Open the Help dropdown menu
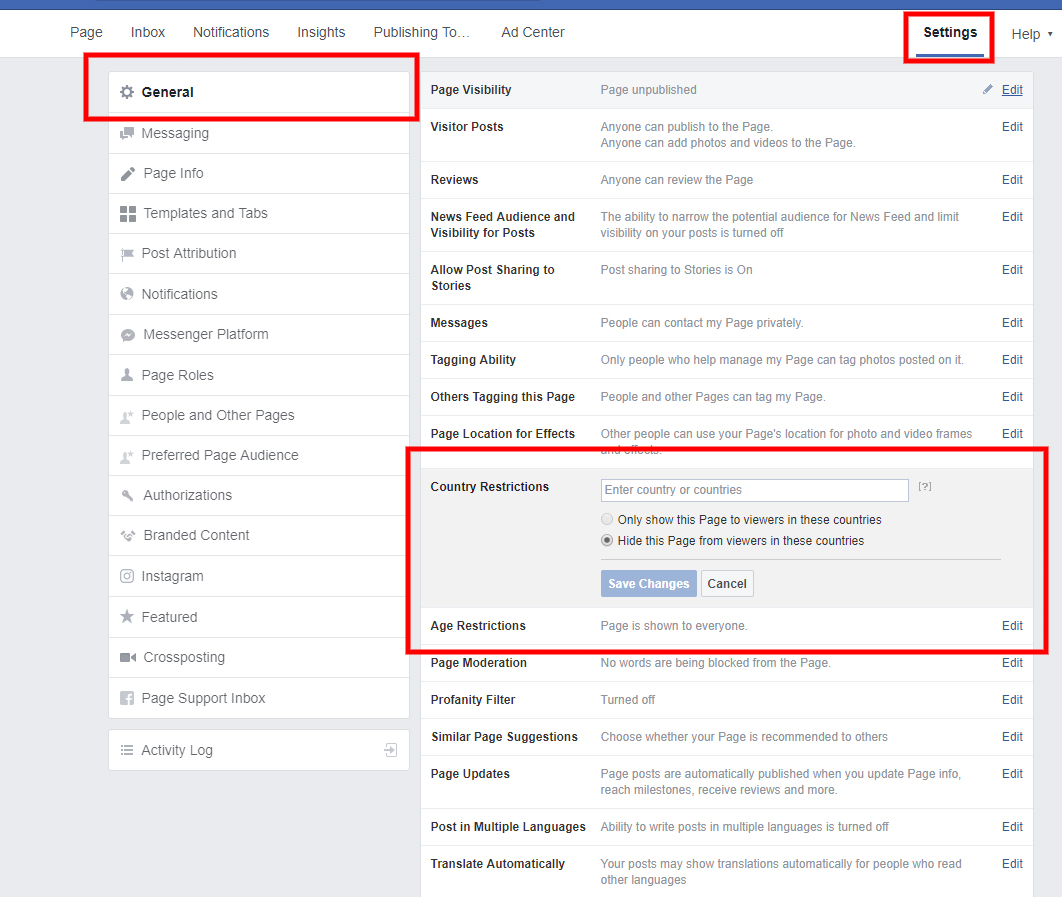 click(1032, 34)
